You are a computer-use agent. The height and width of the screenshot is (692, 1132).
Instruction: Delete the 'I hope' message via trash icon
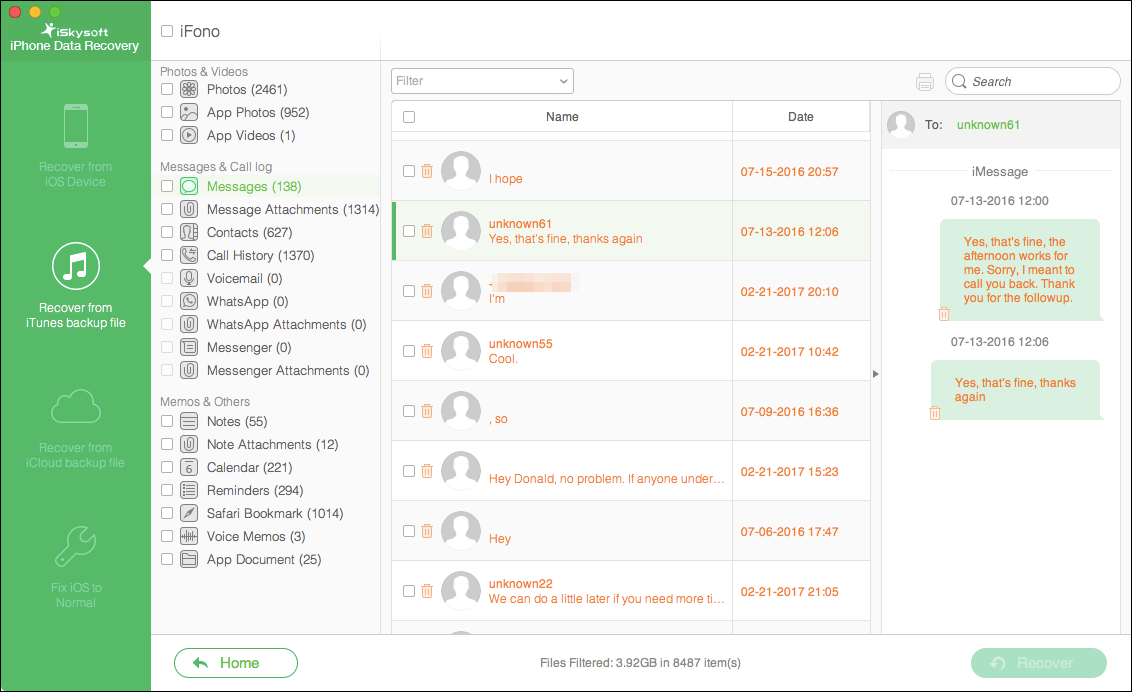427,171
